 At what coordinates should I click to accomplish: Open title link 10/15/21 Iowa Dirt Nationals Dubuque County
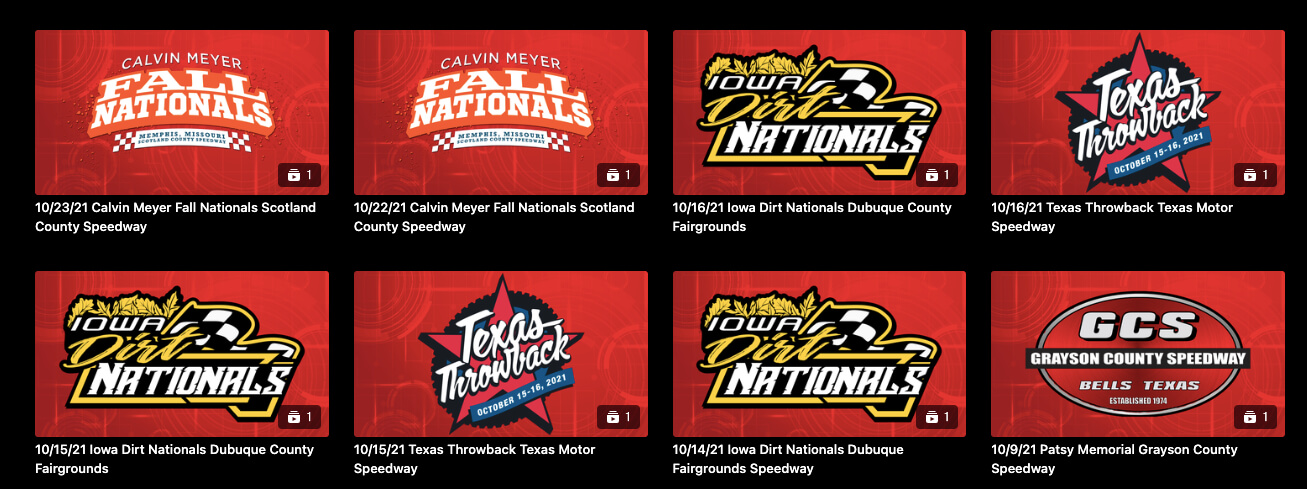click(174, 459)
